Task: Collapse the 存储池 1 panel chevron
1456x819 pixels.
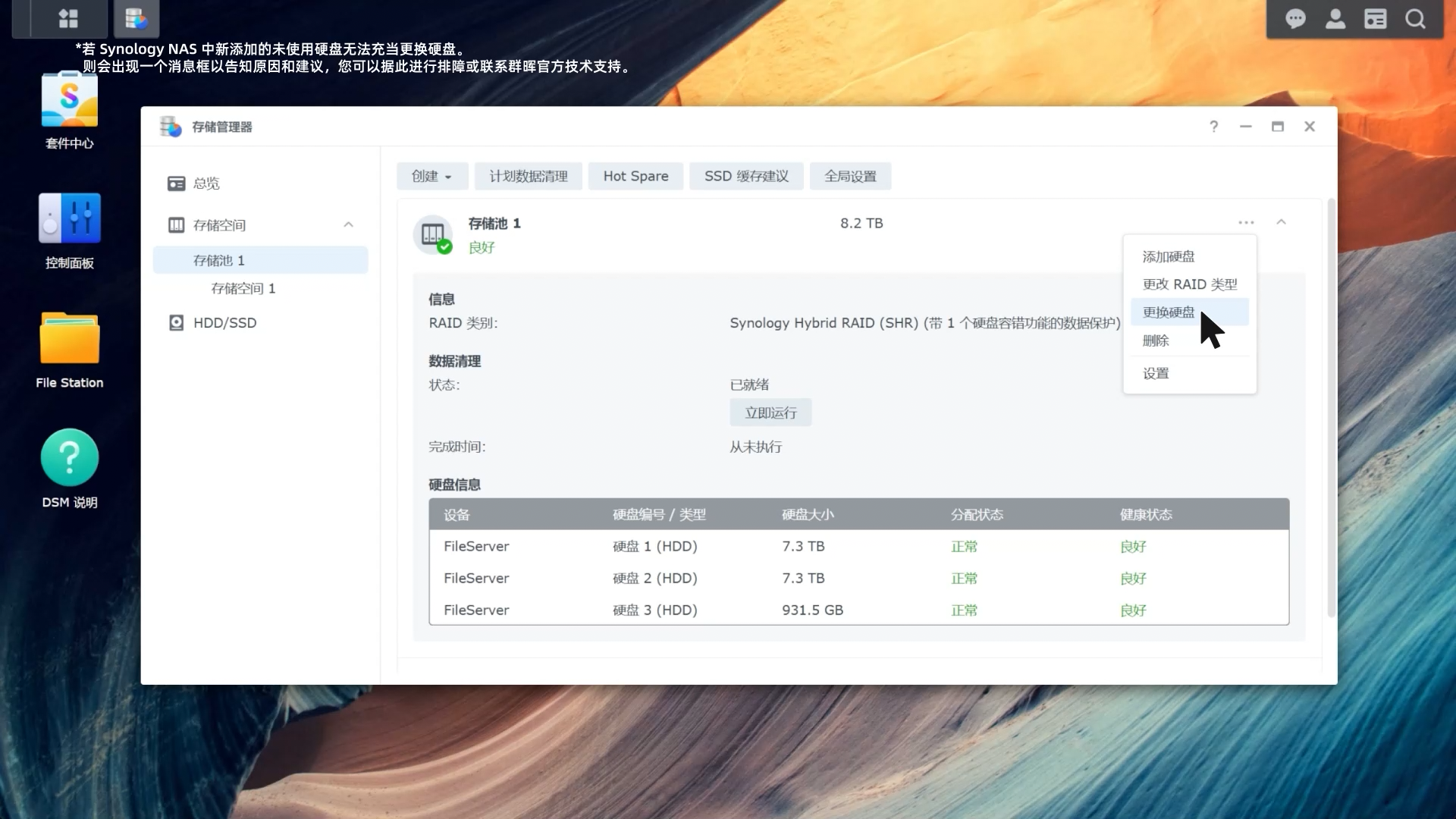Action: coord(1281,222)
